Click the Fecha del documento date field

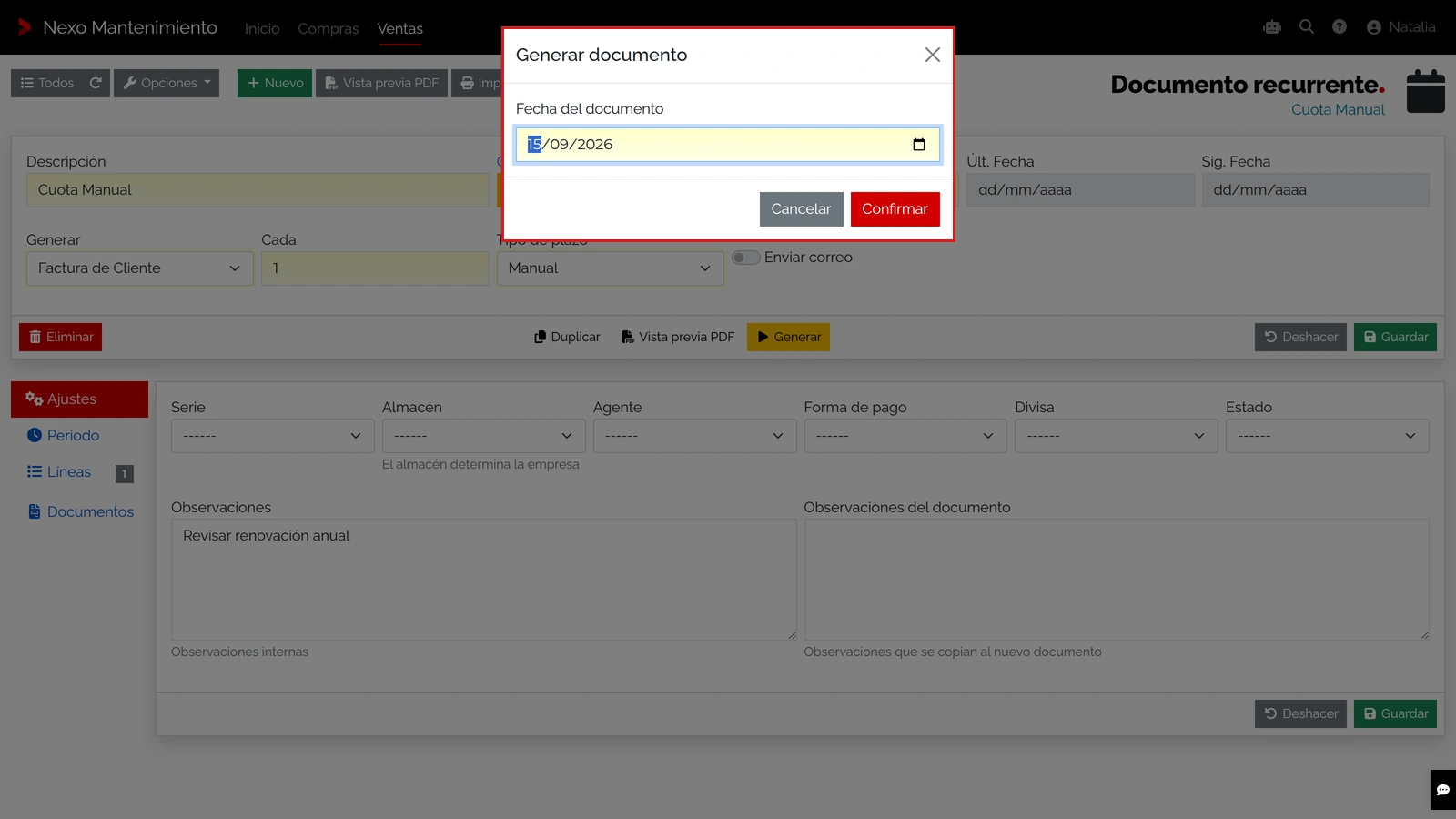pyautogui.click(x=728, y=145)
